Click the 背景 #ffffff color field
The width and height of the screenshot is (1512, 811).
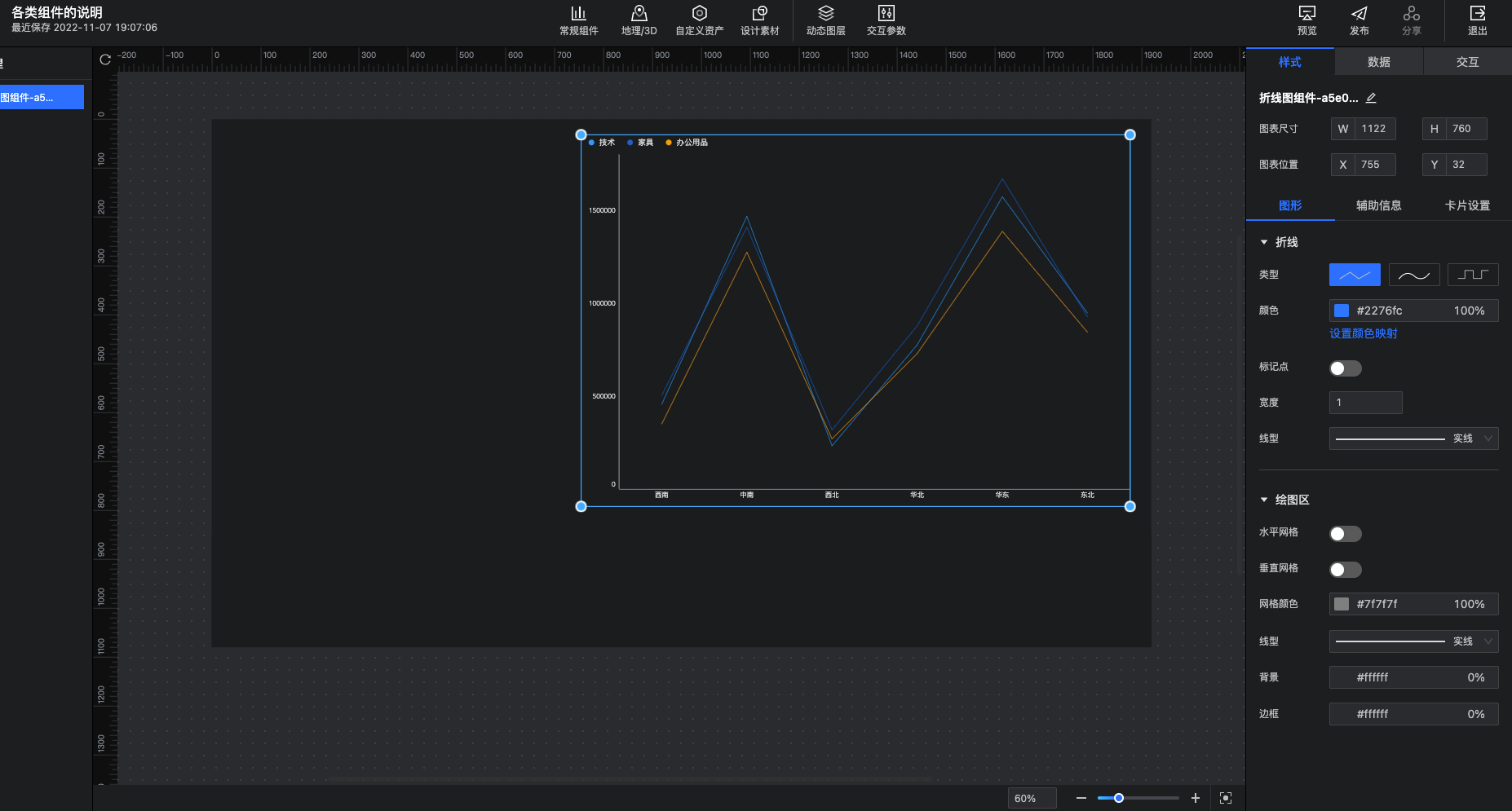[x=1413, y=677]
